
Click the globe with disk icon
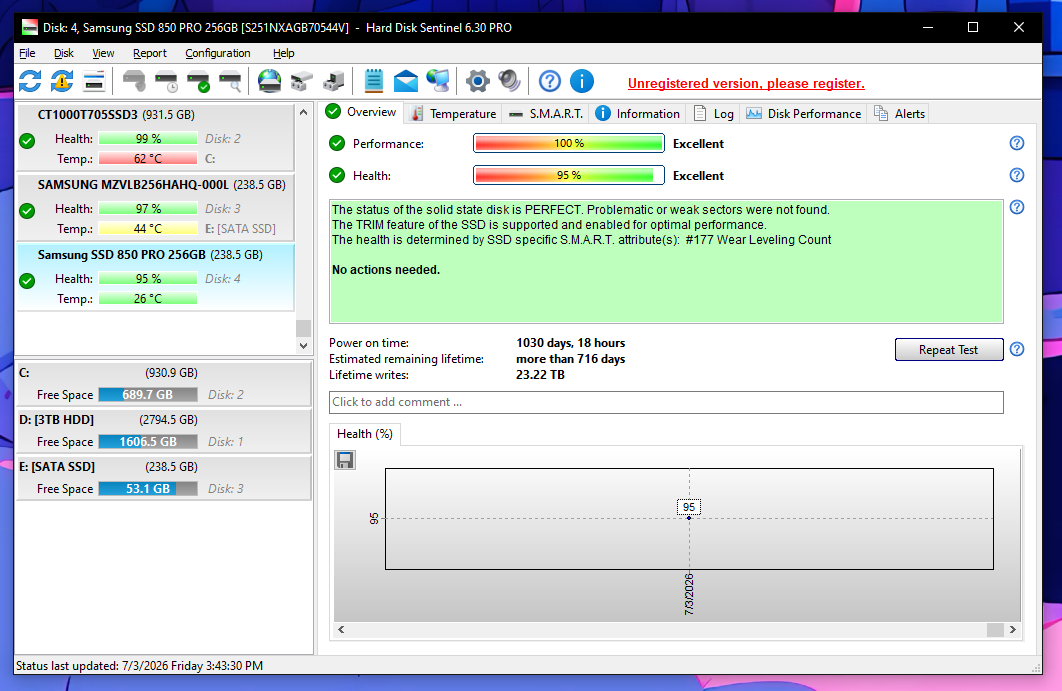point(270,81)
